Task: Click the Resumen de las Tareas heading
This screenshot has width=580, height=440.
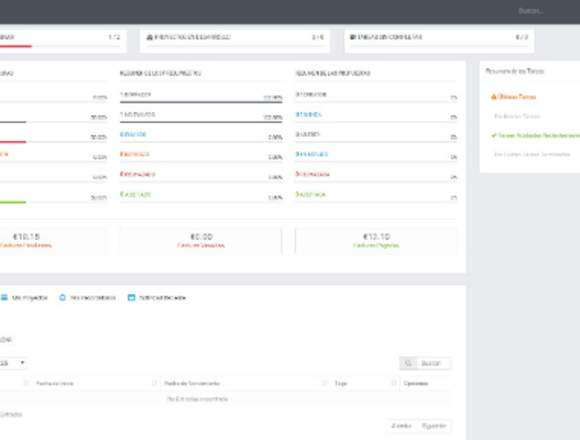Action: click(x=515, y=71)
